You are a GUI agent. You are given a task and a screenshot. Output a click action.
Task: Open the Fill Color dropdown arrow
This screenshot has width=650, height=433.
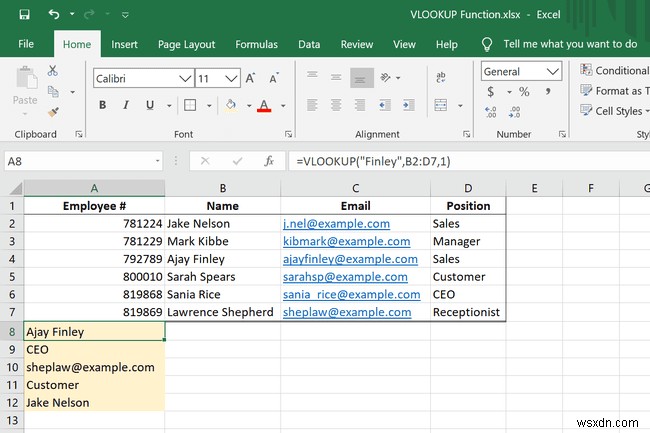point(249,106)
